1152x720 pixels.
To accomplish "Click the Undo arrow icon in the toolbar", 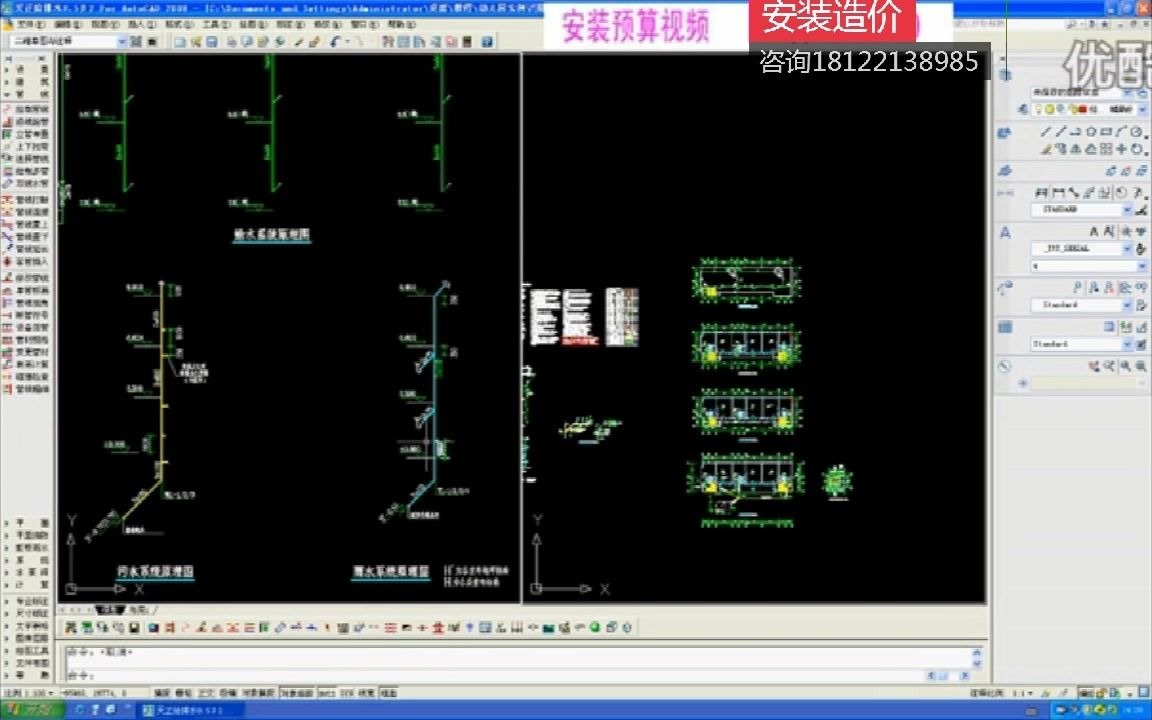I will (332, 42).
